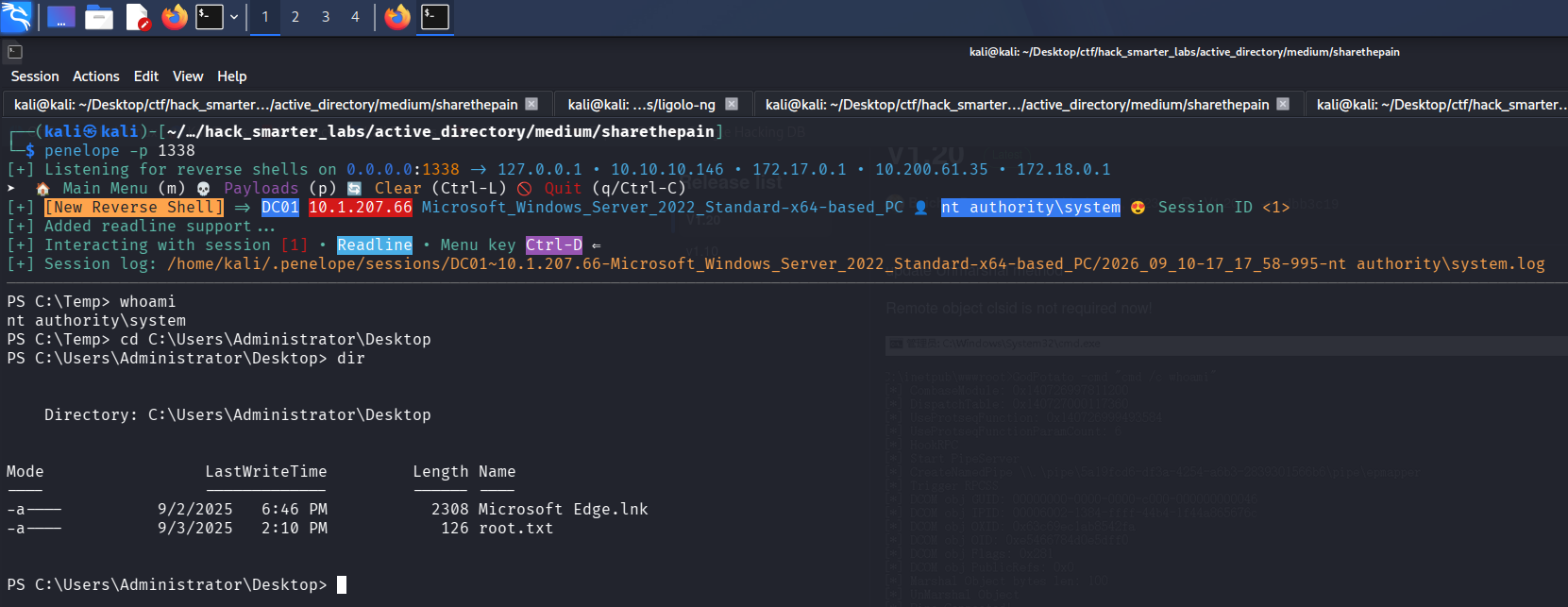This screenshot has width=1568, height=607.
Task: Click the terminal window icon in title bar
Action: pyautogui.click(x=14, y=52)
